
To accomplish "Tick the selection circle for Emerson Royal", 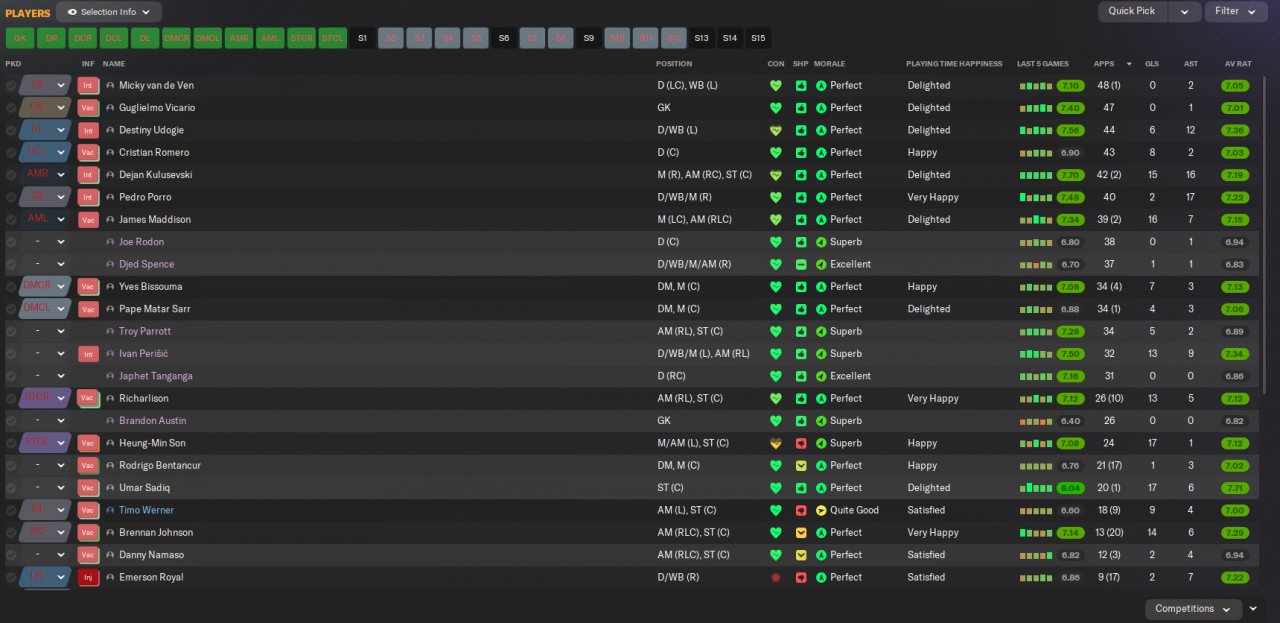I will [11, 577].
